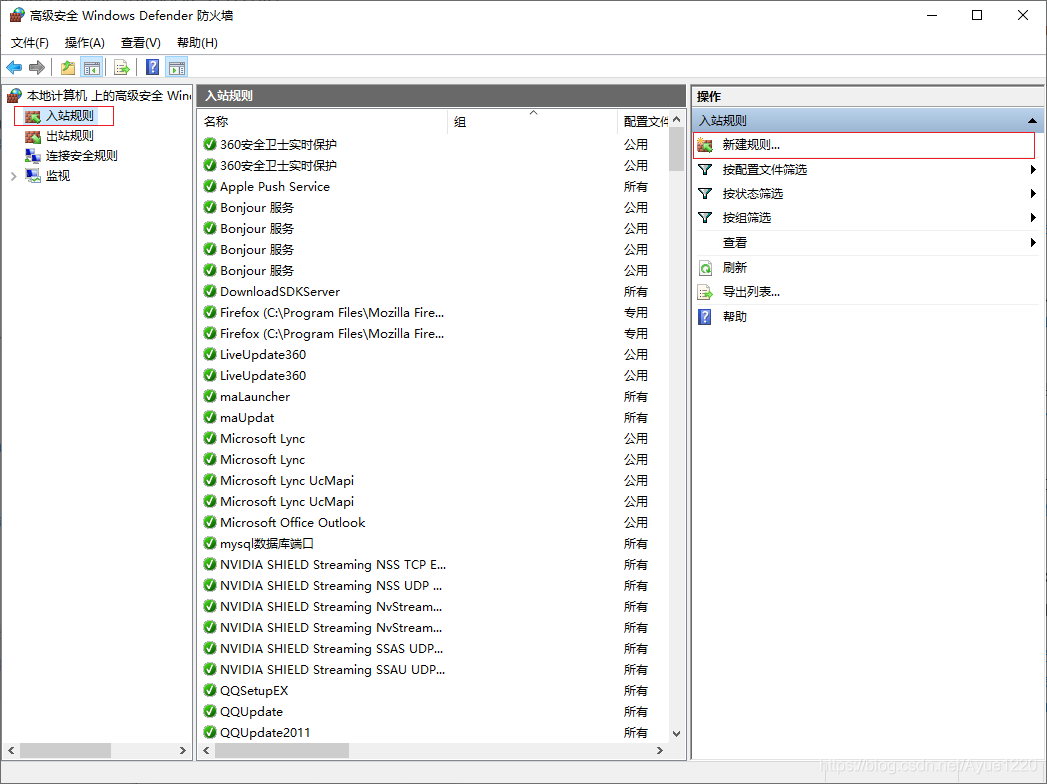
Task: Click the blue Help toolbar icon
Action: [152, 68]
